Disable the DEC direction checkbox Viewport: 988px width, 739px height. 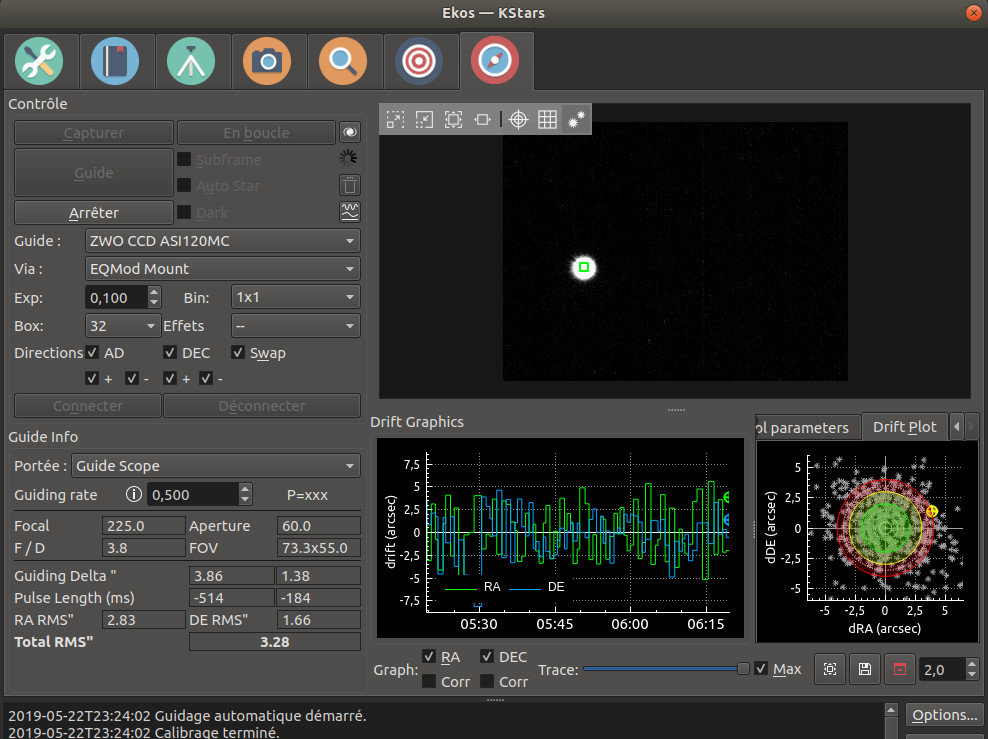point(171,353)
